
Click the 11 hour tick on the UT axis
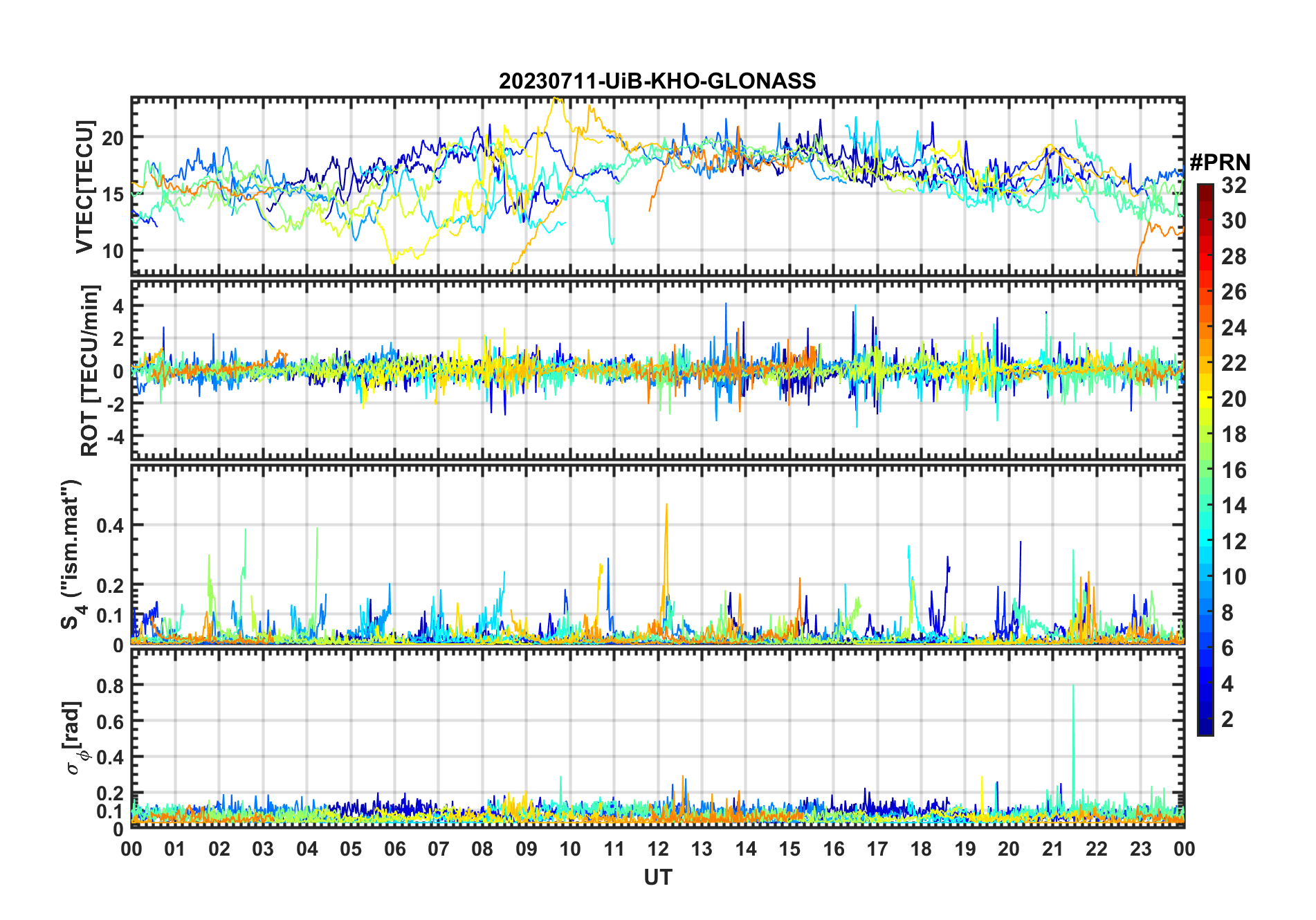click(x=614, y=849)
